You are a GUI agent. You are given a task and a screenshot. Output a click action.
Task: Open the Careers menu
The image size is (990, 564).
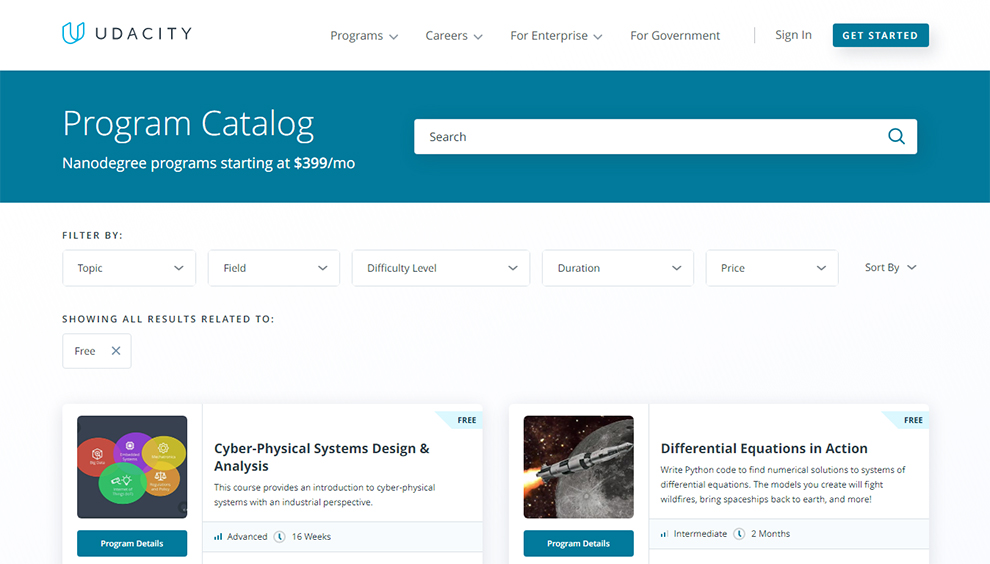point(453,36)
